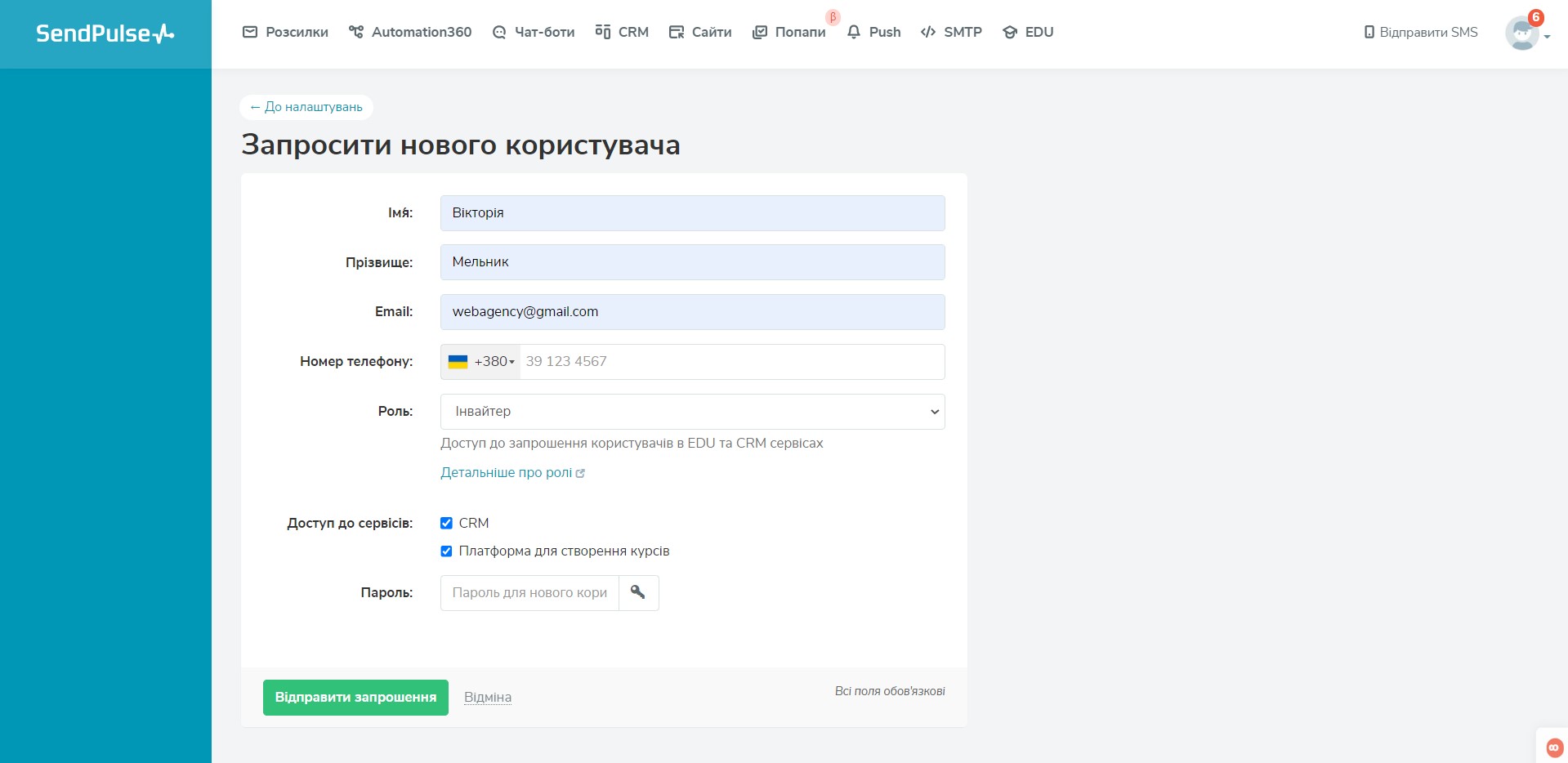This screenshot has height=763, width=1568.
Task: Expand the Роль dropdown
Action: [692, 412]
